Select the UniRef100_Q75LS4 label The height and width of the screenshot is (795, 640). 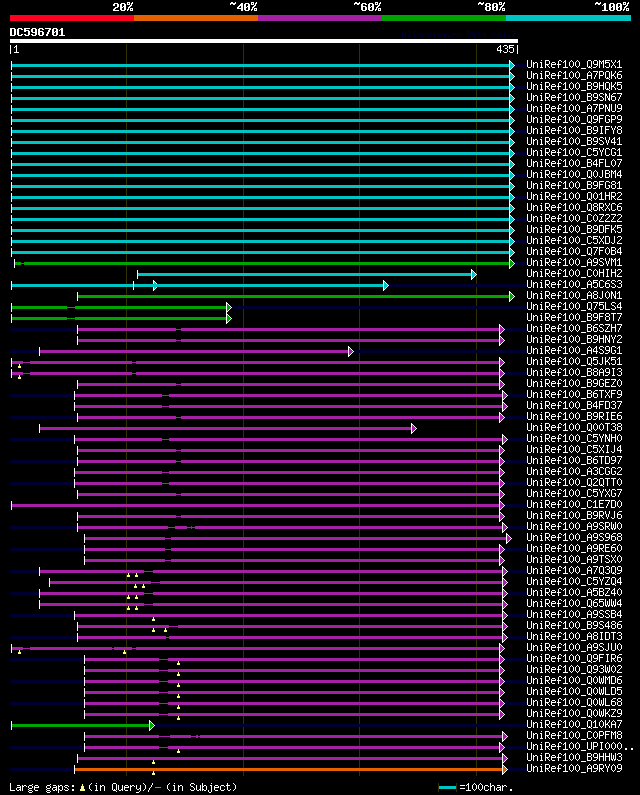[574, 306]
